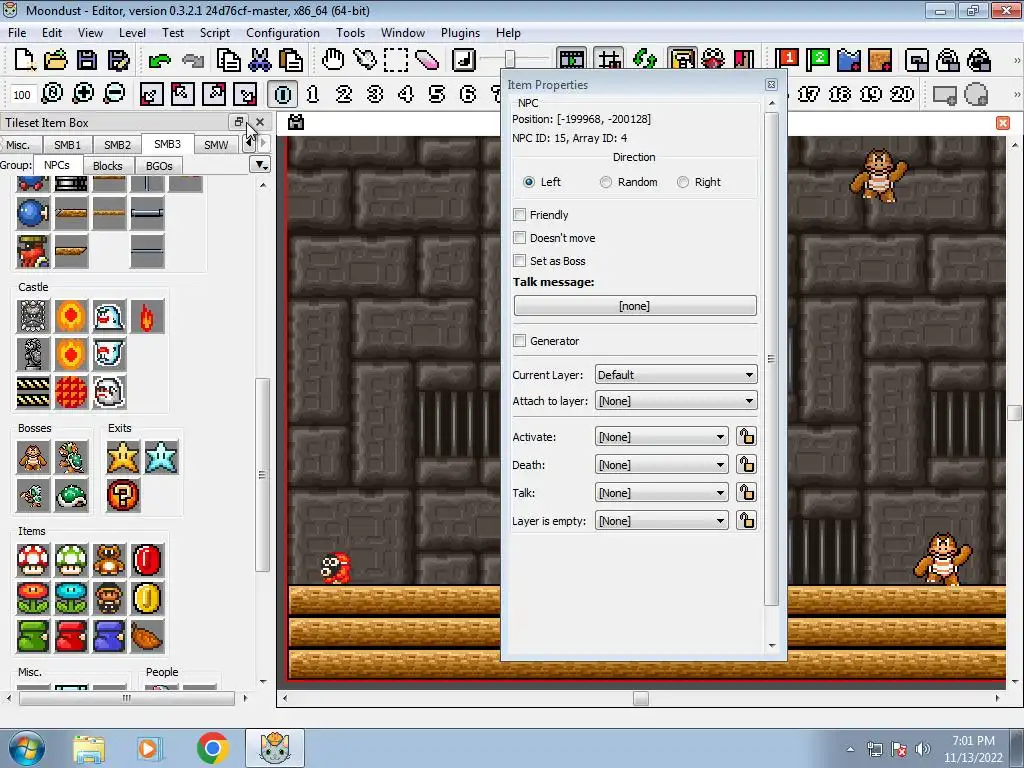The width and height of the screenshot is (1024, 768).
Task: Select the gold coin item
Action: point(147,598)
